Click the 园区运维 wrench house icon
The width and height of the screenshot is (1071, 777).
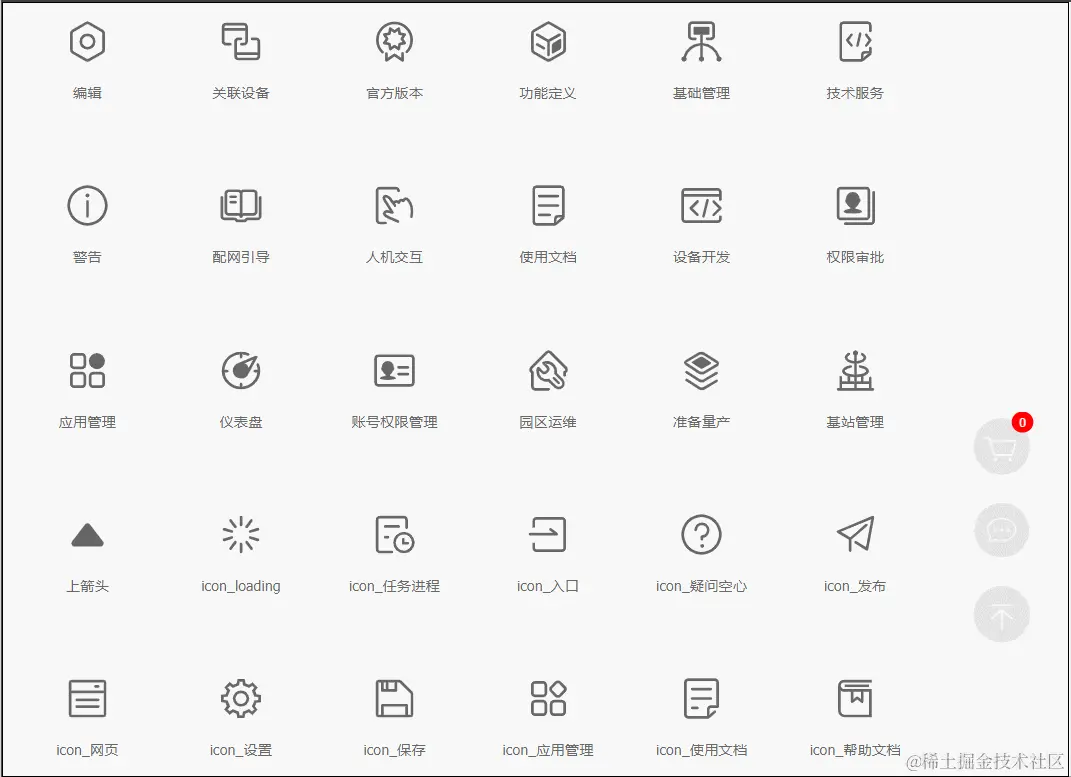[547, 369]
